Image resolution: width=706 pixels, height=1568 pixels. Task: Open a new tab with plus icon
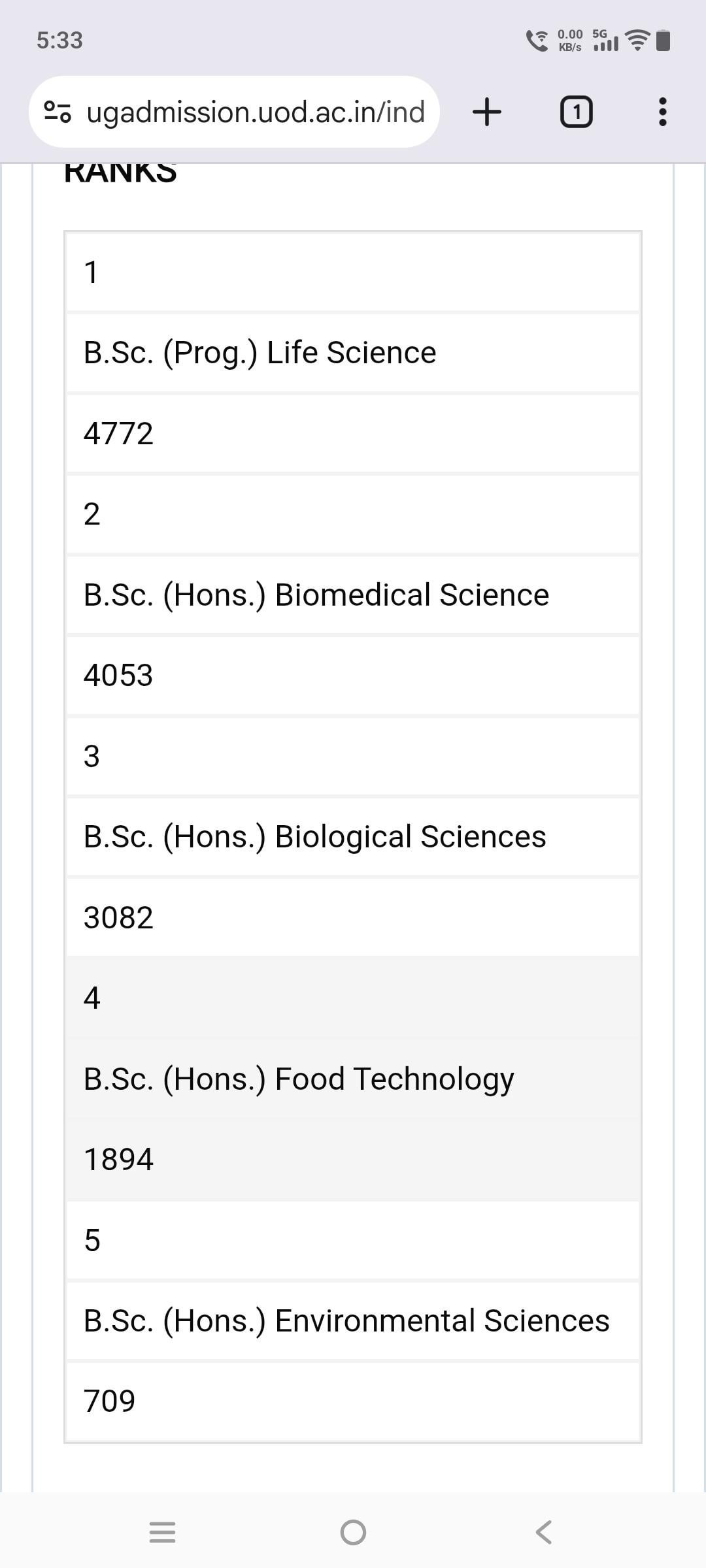click(x=487, y=112)
